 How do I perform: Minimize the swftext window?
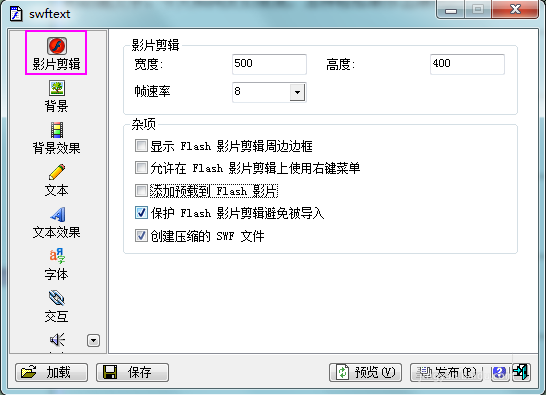(451, 10)
